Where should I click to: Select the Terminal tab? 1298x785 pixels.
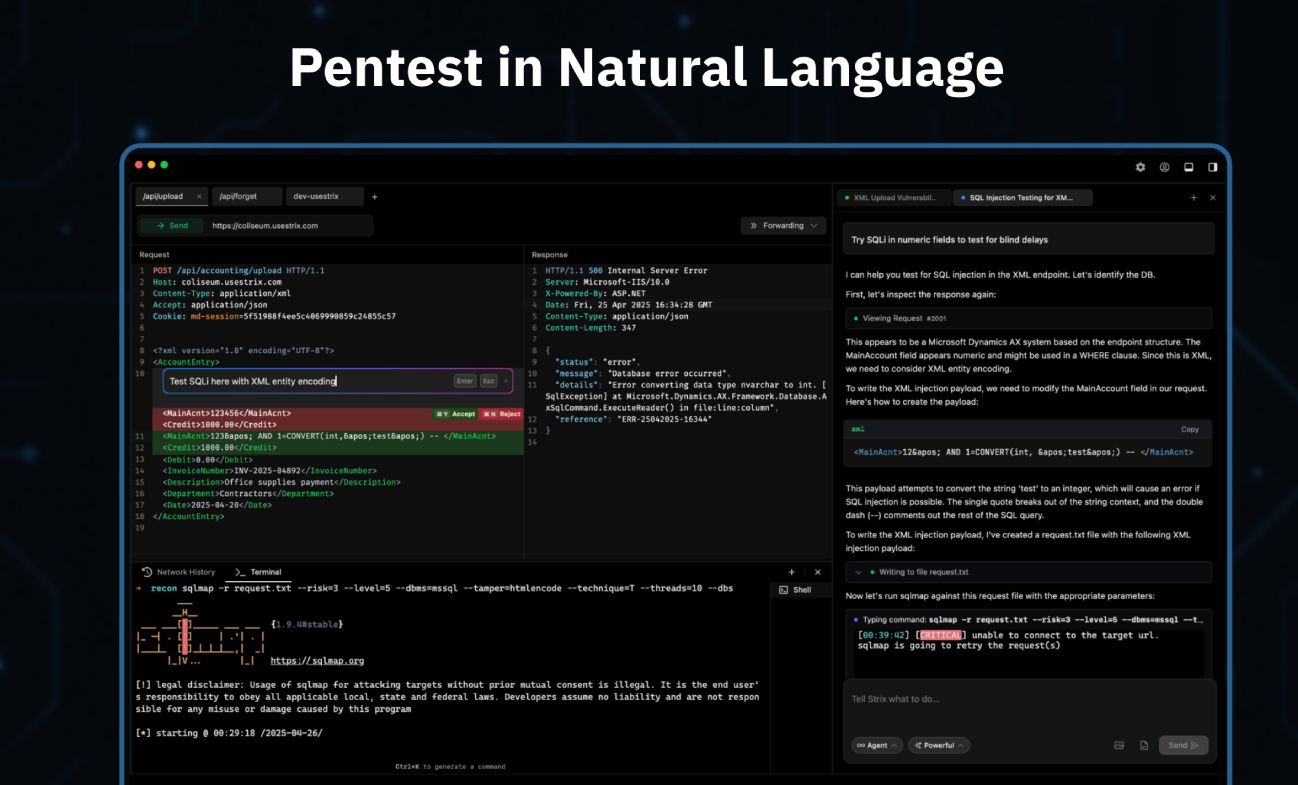pos(258,572)
